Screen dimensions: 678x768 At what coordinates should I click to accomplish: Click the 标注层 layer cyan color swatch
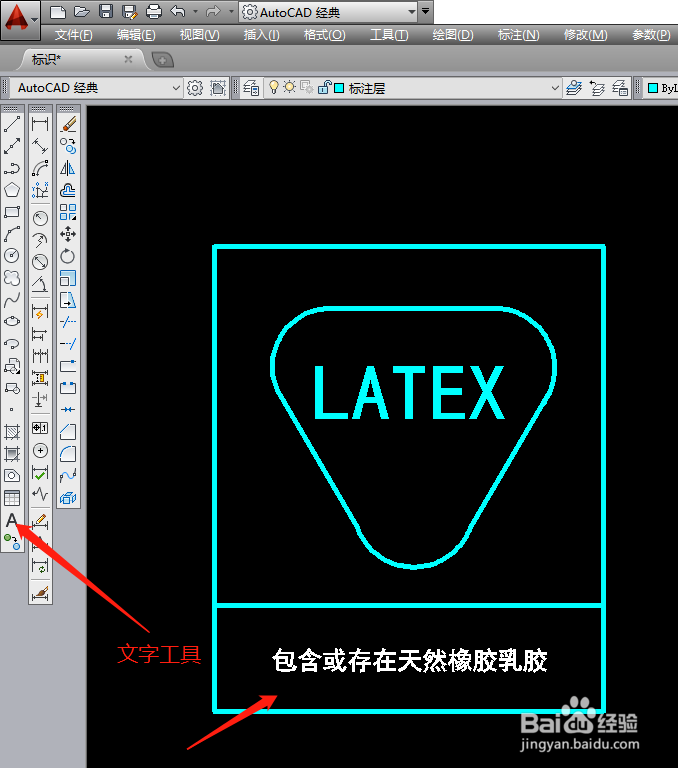339,88
